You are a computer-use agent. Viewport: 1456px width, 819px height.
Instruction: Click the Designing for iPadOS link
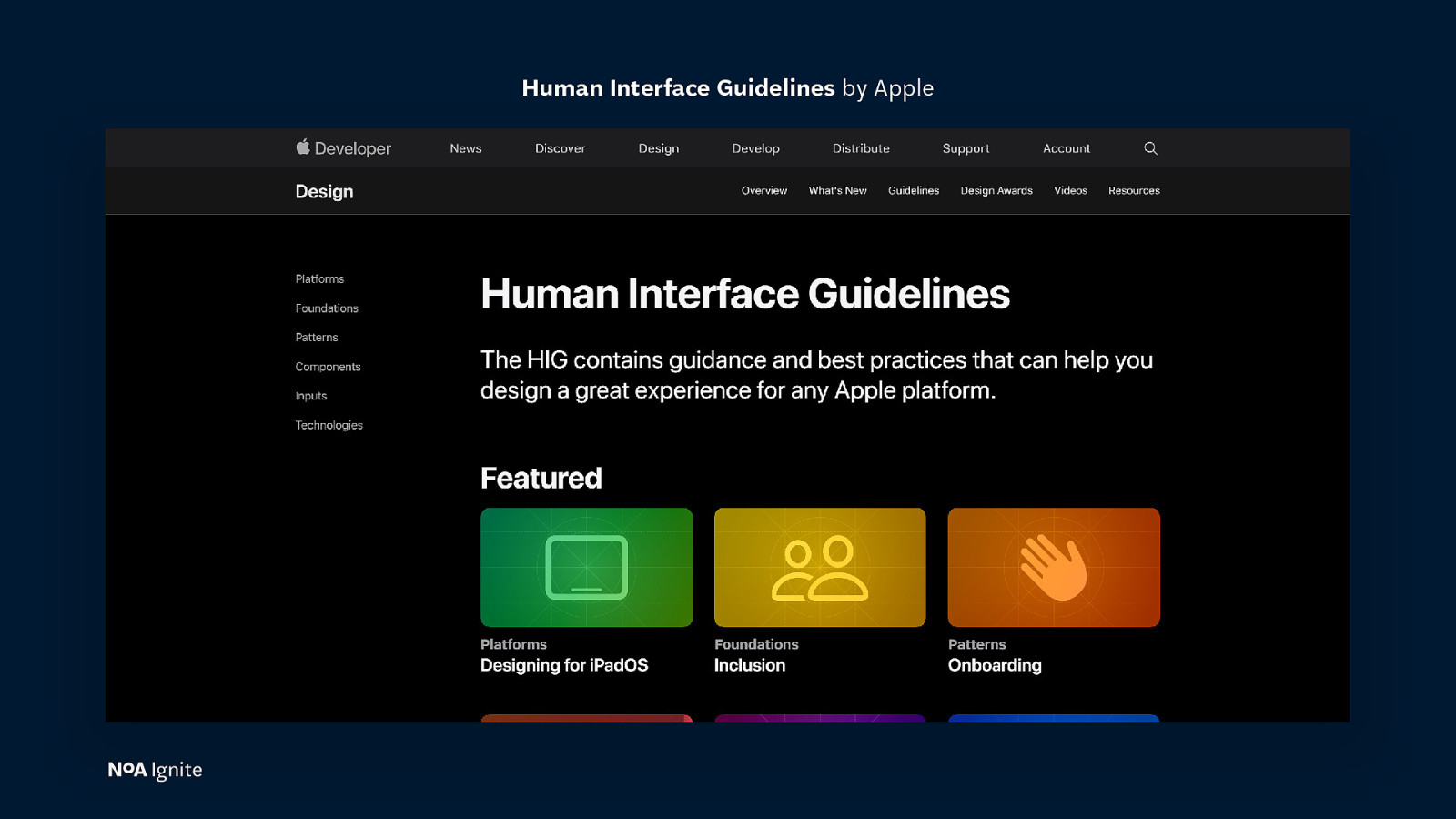click(564, 665)
